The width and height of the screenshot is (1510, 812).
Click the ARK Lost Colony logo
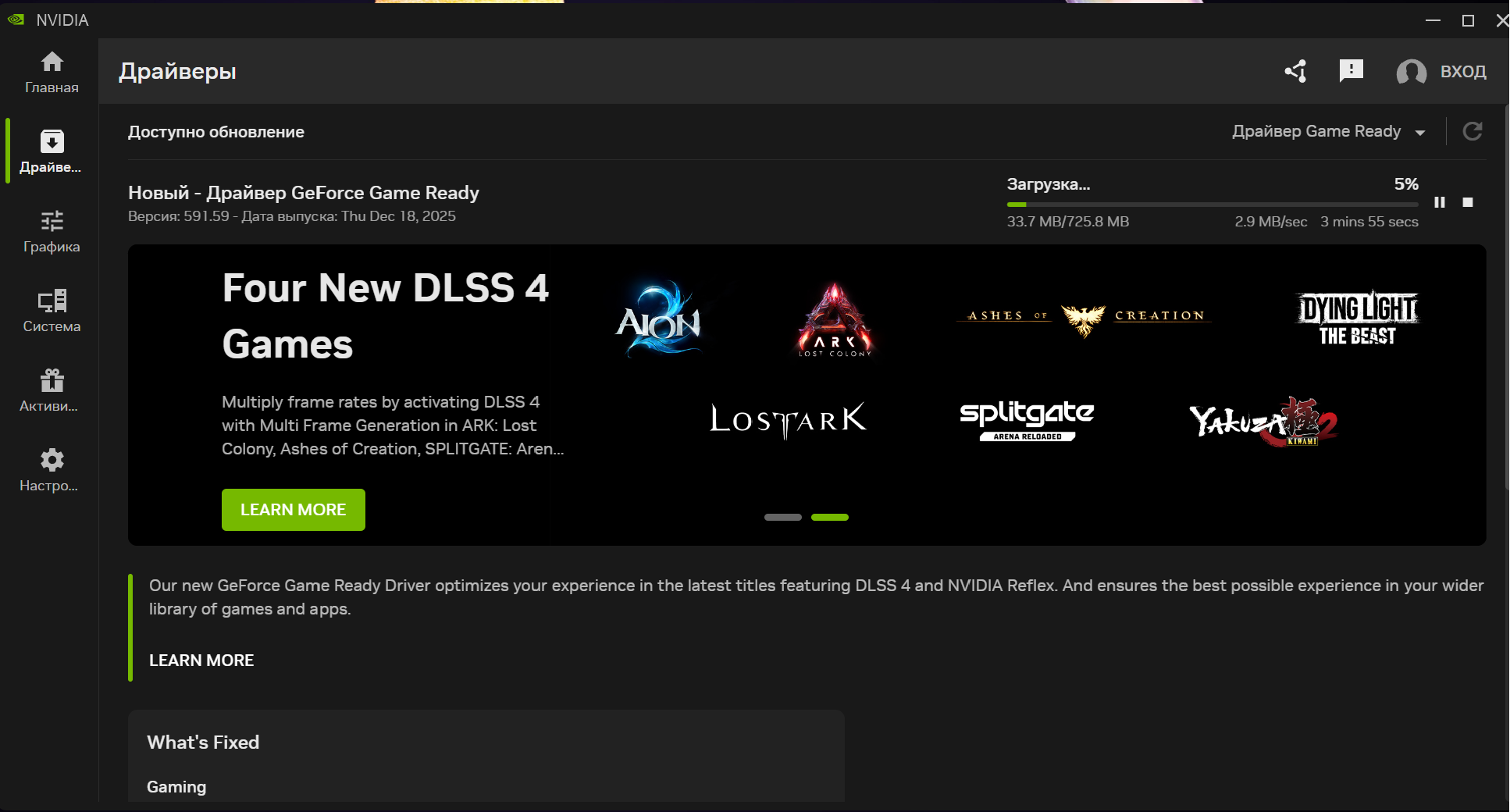(835, 320)
